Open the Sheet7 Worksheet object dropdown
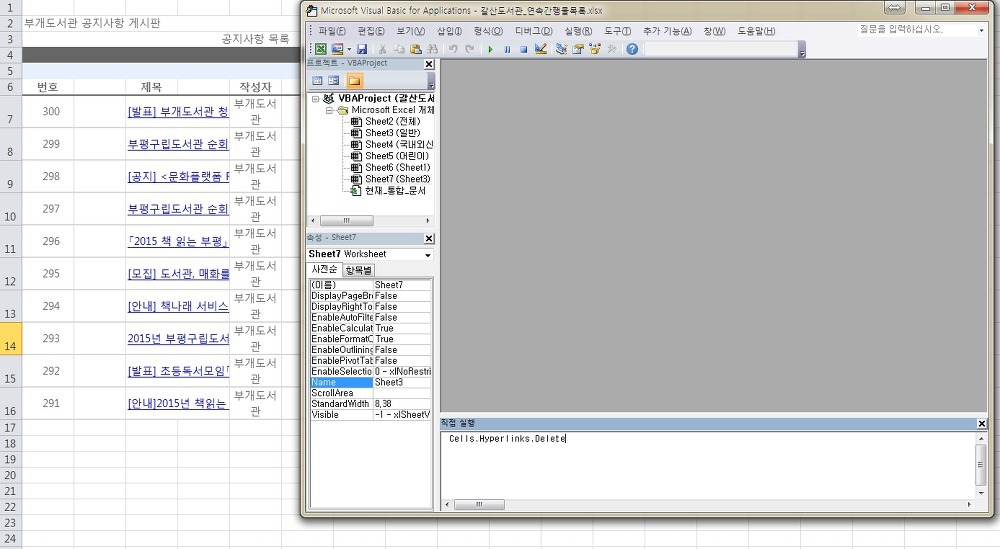Viewport: 1000px width, 549px height. [x=427, y=254]
